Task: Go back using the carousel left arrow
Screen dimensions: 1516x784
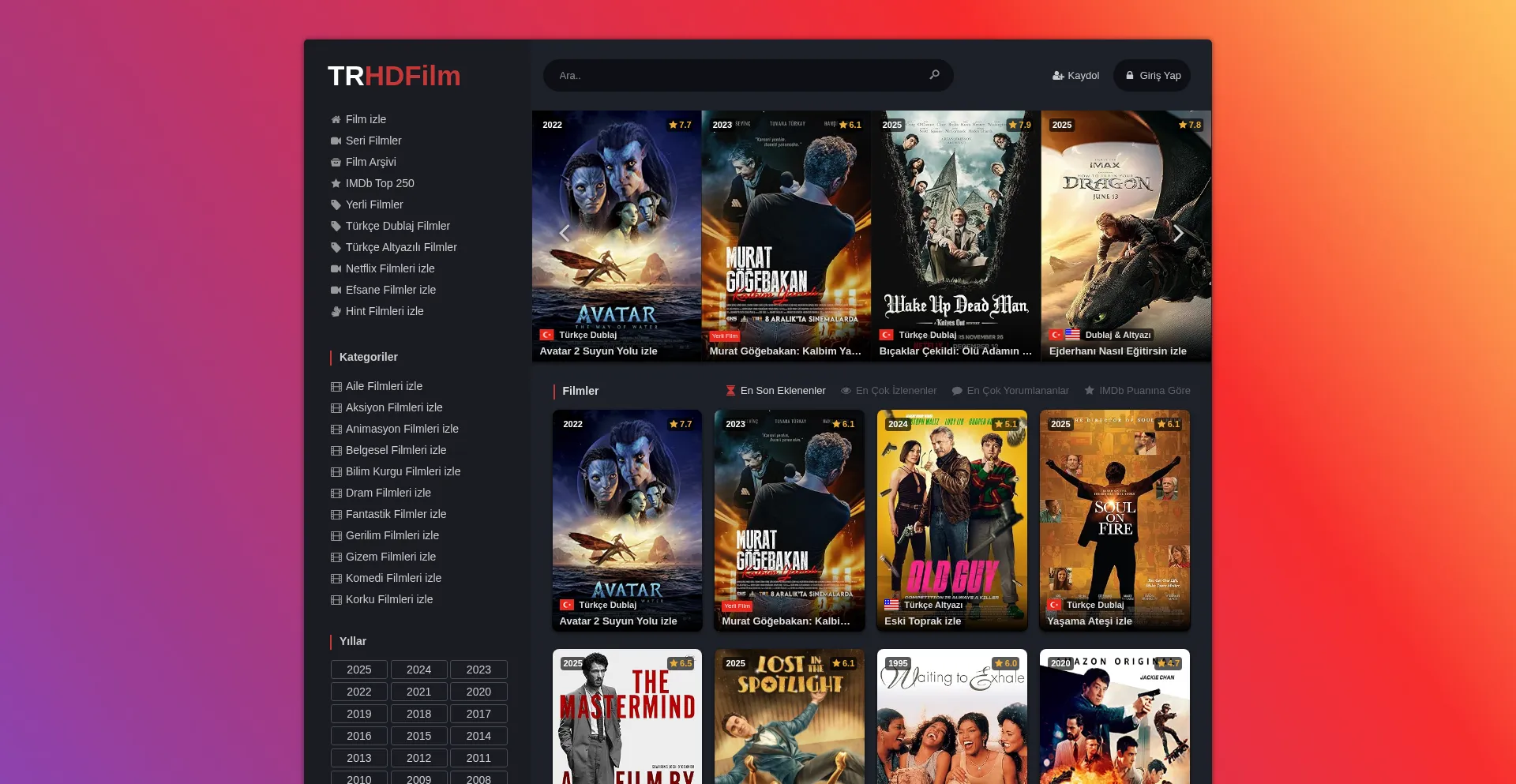Action: coord(565,233)
